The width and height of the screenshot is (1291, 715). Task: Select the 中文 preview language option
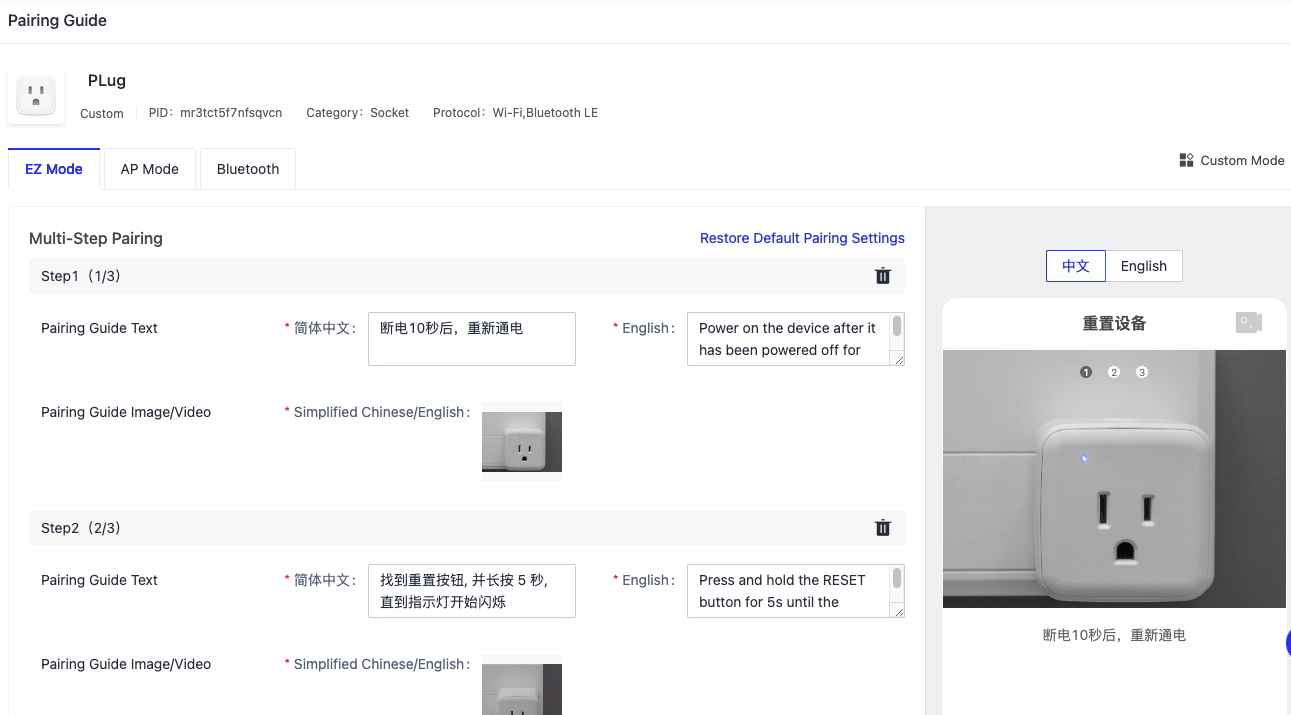click(1075, 265)
